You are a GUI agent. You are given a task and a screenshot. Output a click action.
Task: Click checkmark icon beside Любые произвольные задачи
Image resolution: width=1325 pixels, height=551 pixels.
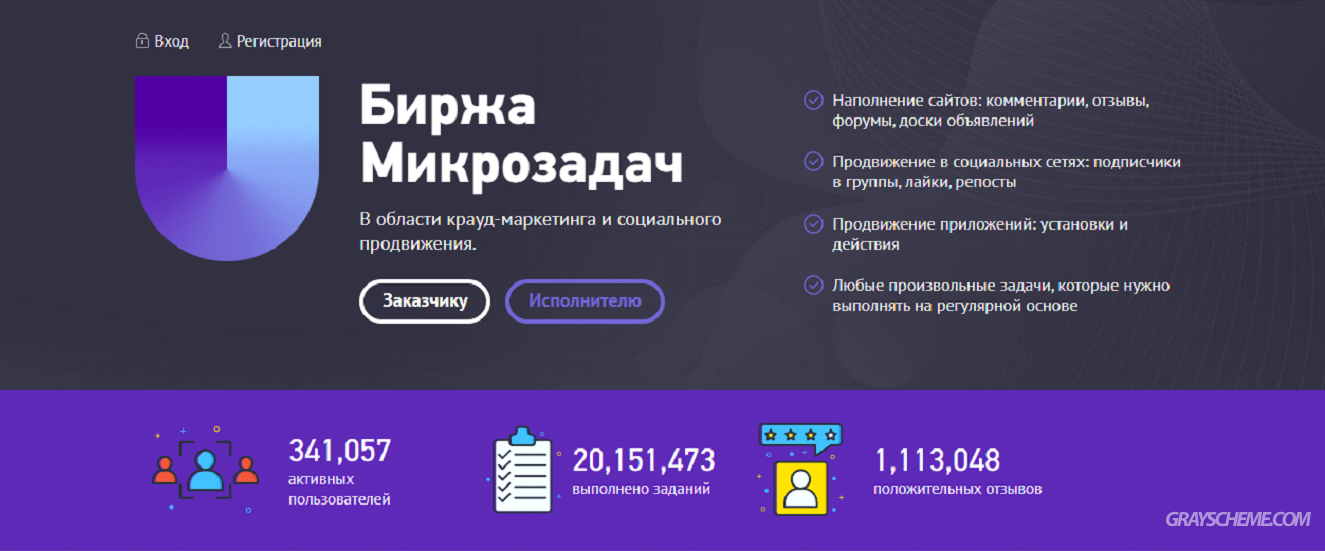(814, 286)
